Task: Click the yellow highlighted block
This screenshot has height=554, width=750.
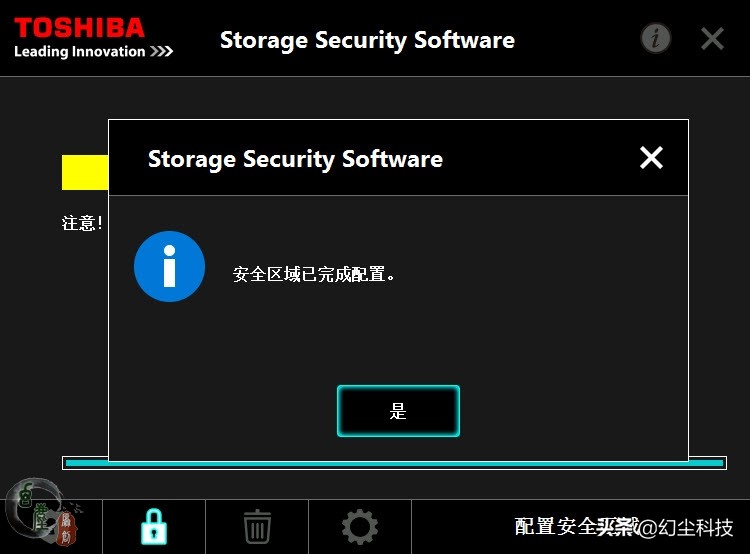Action: tap(85, 172)
